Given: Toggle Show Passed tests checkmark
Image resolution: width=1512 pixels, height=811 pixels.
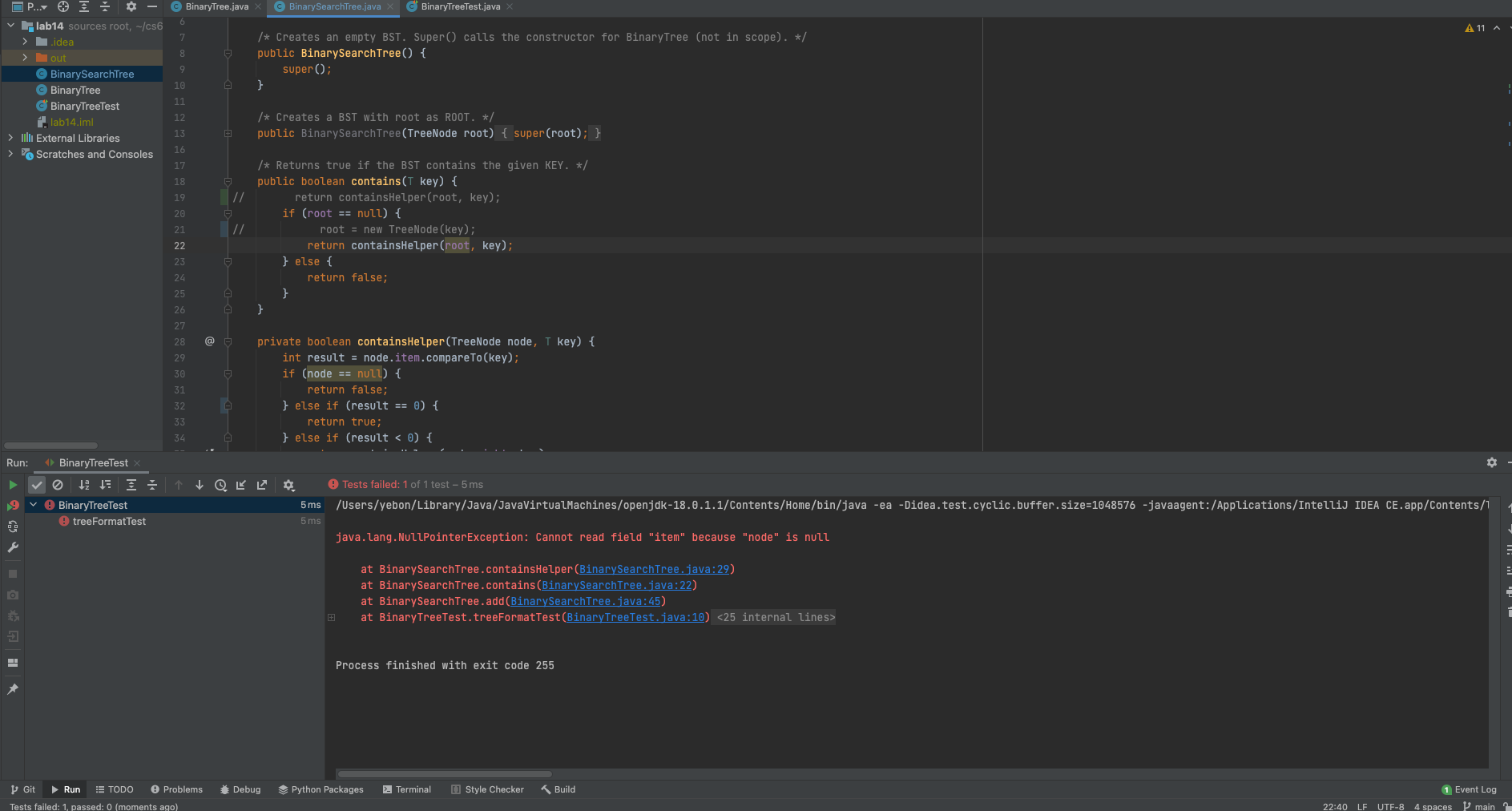Looking at the screenshot, I should 37,485.
